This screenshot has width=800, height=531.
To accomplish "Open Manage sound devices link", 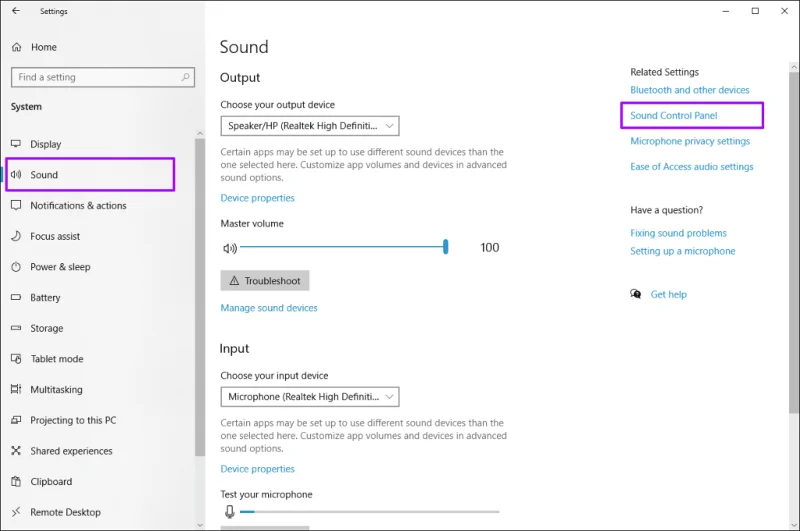I will click(x=269, y=308).
